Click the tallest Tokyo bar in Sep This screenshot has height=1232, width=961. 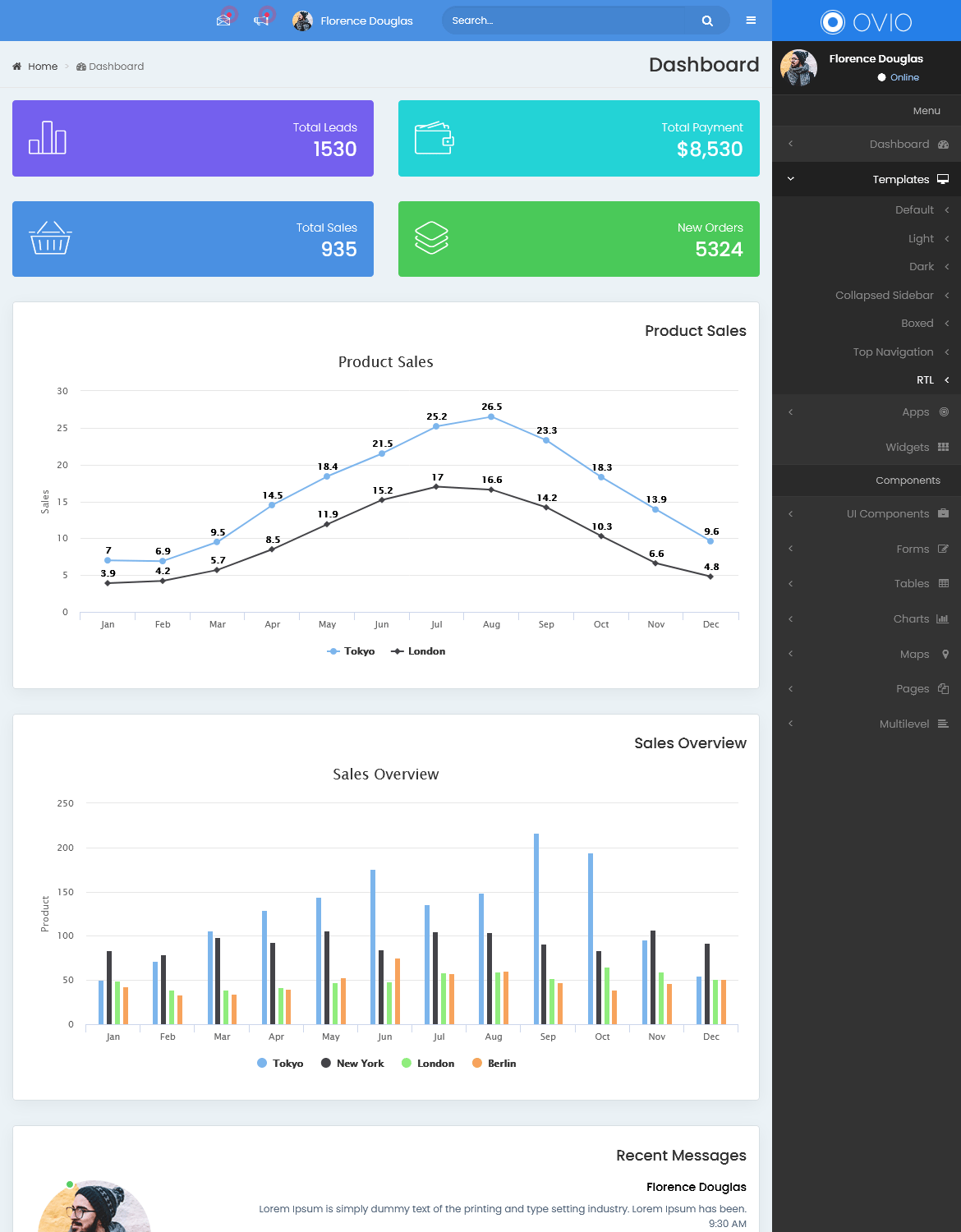(536, 929)
